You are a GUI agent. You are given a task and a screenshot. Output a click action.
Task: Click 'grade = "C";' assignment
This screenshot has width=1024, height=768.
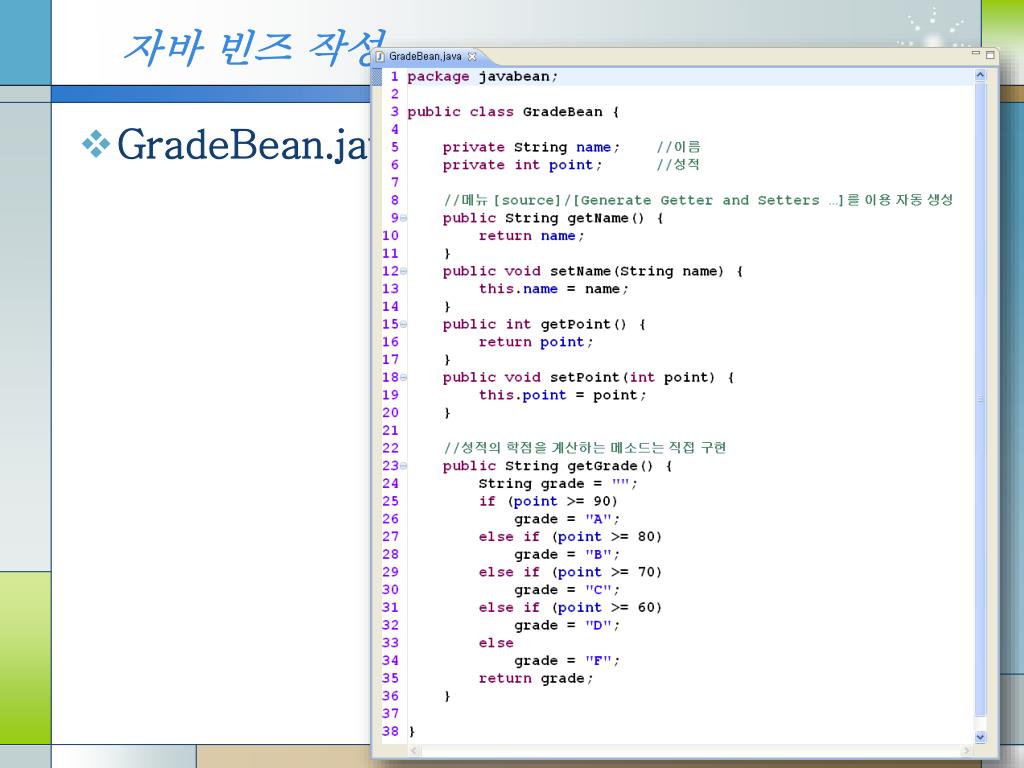click(x=566, y=590)
